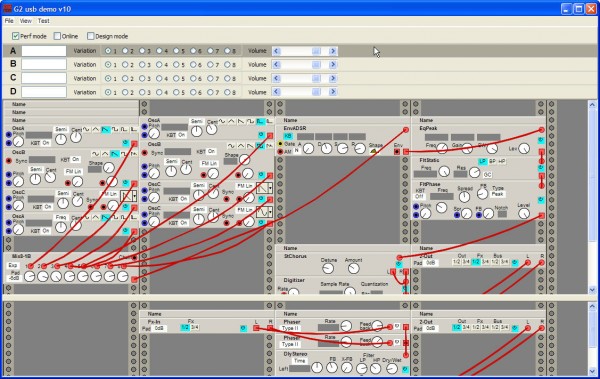600x379 pixels.
Task: Enable the Design mode checkbox
Action: coord(90,36)
